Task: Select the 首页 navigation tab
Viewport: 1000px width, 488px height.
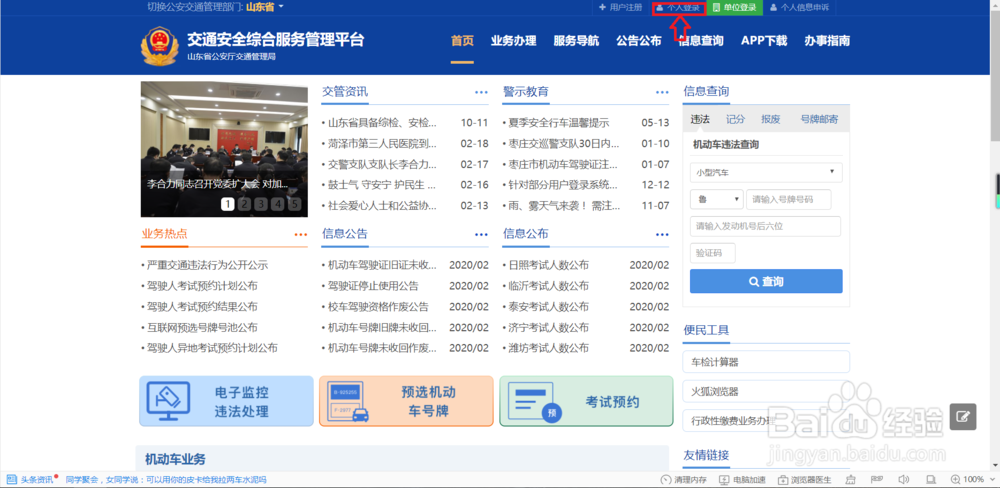Action: (462, 41)
